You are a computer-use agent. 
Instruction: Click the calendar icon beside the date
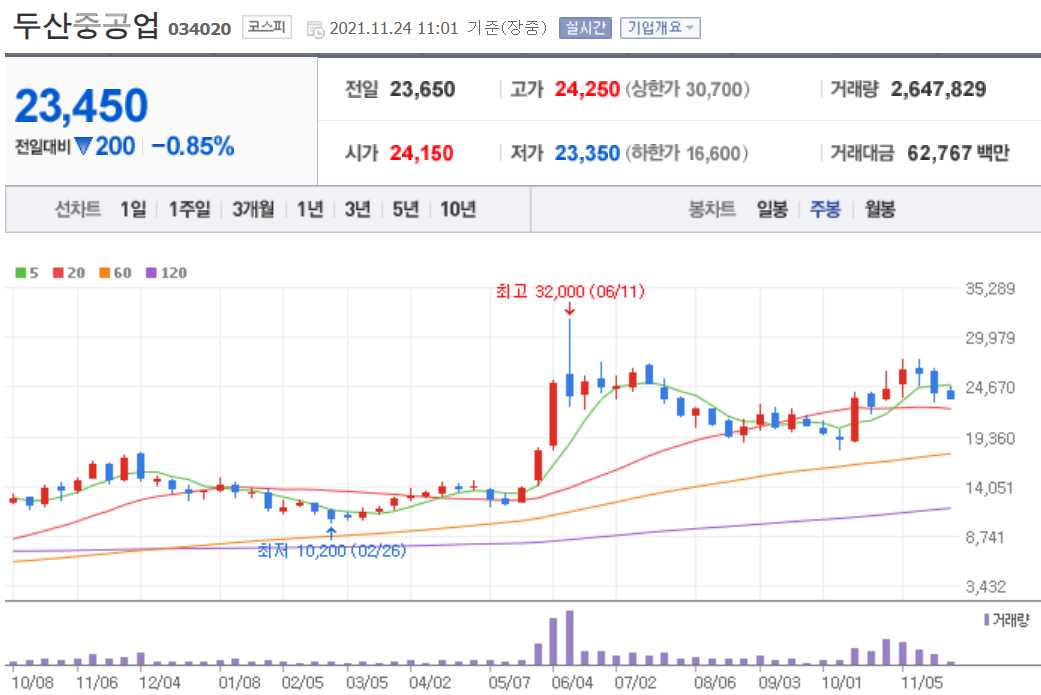(x=315, y=29)
